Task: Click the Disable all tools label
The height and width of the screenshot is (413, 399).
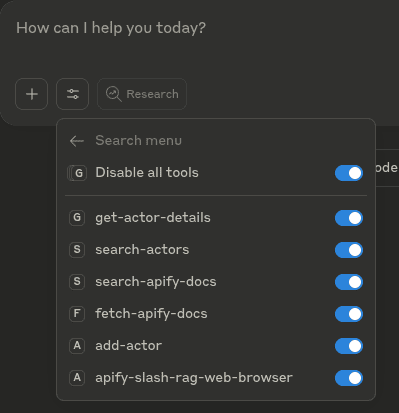Action: point(147,173)
